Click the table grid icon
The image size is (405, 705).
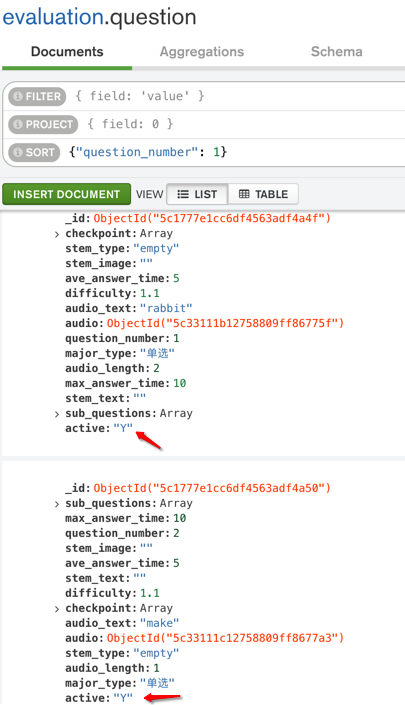[244, 194]
